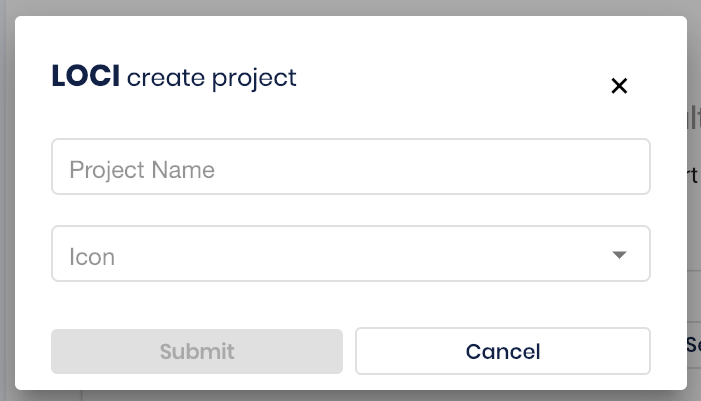
Task: Expand the Icon selection list arrow
Action: point(619,255)
